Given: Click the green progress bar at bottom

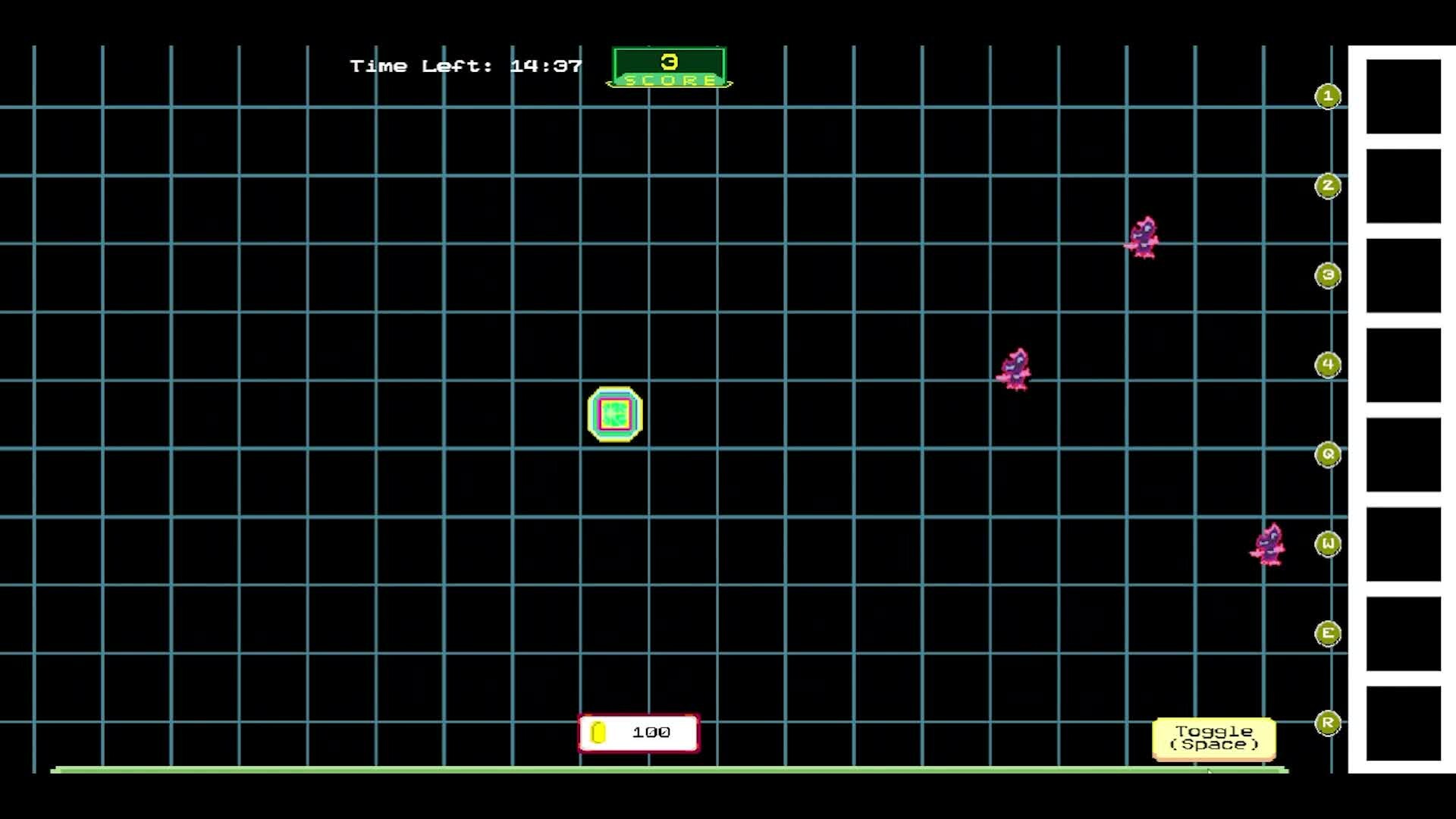Looking at the screenshot, I should 669,770.
